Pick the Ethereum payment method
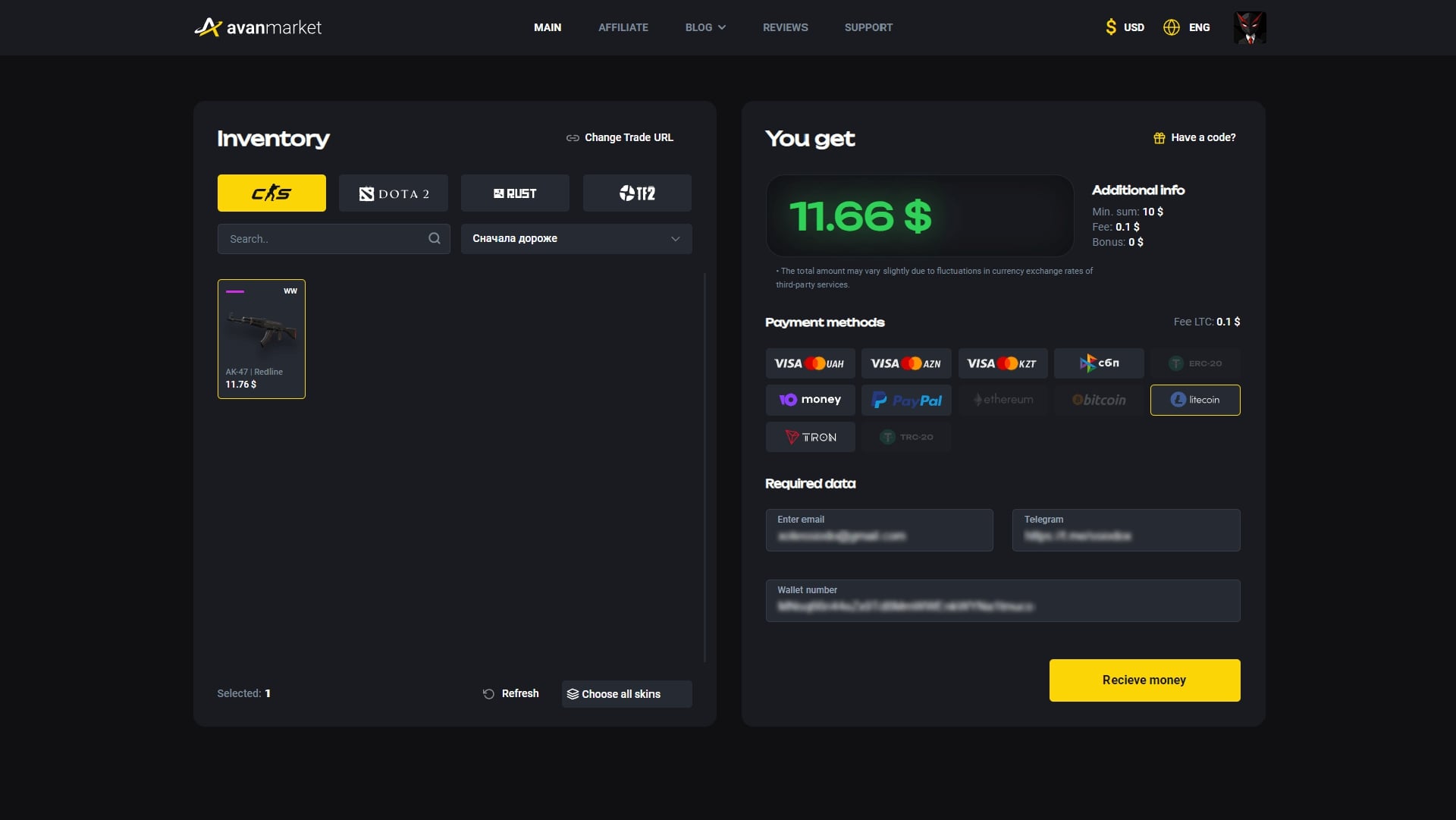 point(1003,400)
